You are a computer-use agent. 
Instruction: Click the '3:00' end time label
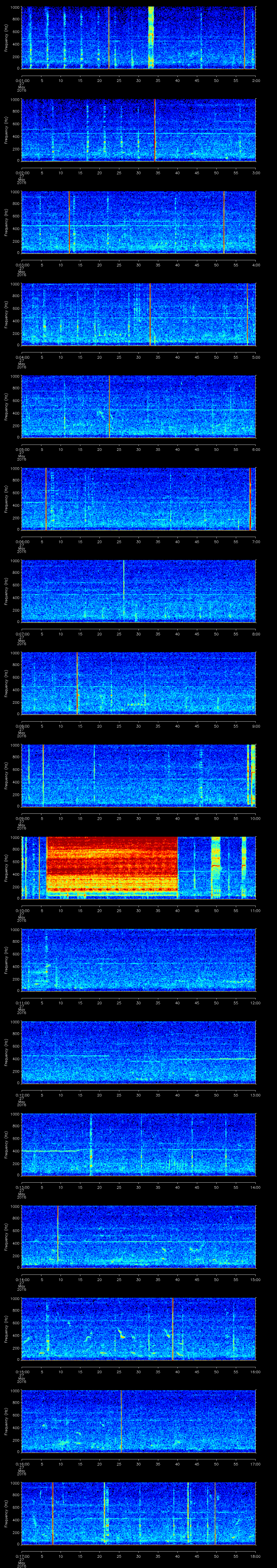[256, 173]
